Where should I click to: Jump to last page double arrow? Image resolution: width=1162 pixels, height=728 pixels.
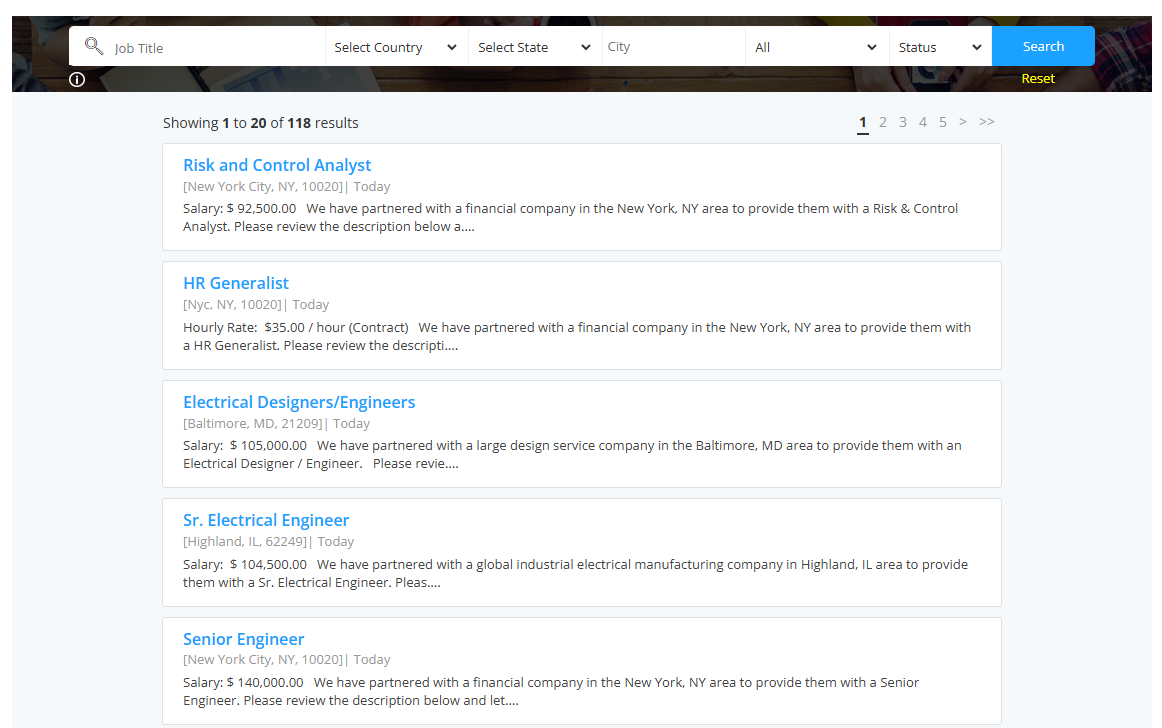[x=986, y=122]
